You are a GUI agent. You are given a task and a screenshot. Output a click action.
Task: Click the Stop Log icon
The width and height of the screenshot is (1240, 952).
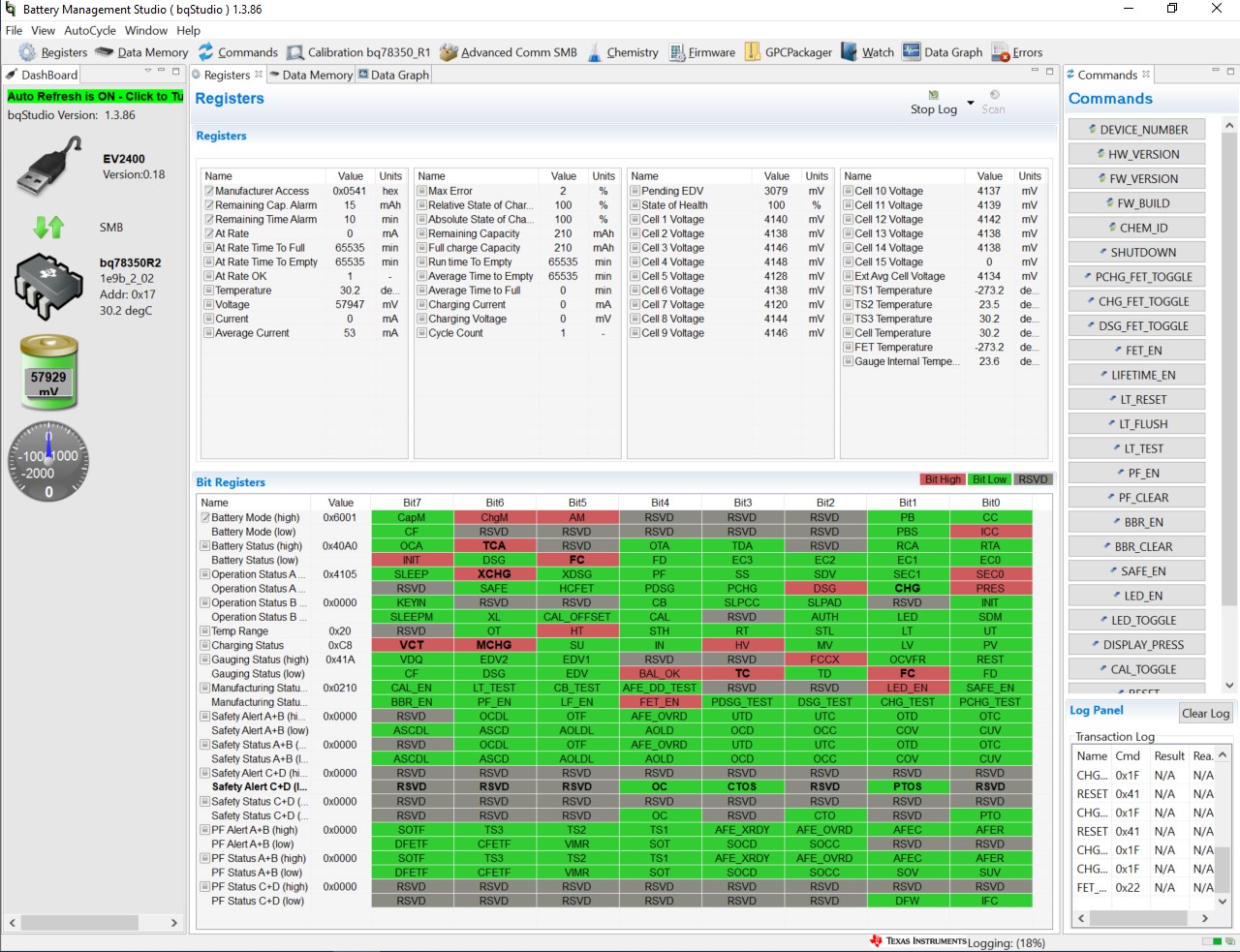(x=934, y=95)
